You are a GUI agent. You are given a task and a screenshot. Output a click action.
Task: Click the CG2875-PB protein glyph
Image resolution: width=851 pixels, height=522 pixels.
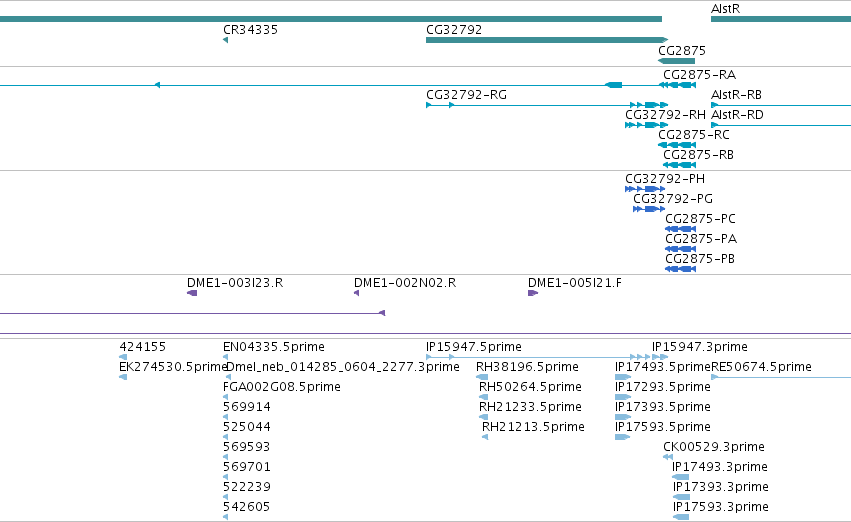681,269
